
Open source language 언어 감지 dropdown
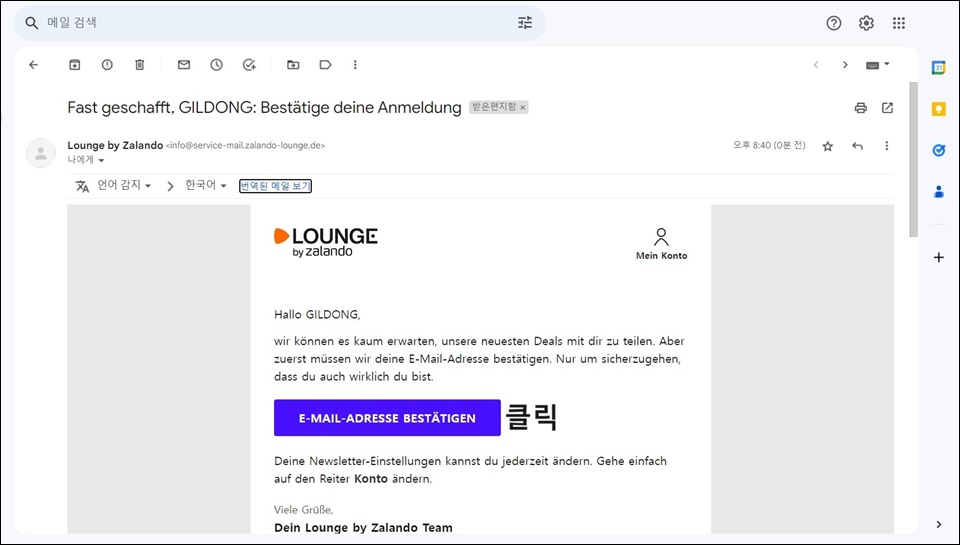coord(124,186)
